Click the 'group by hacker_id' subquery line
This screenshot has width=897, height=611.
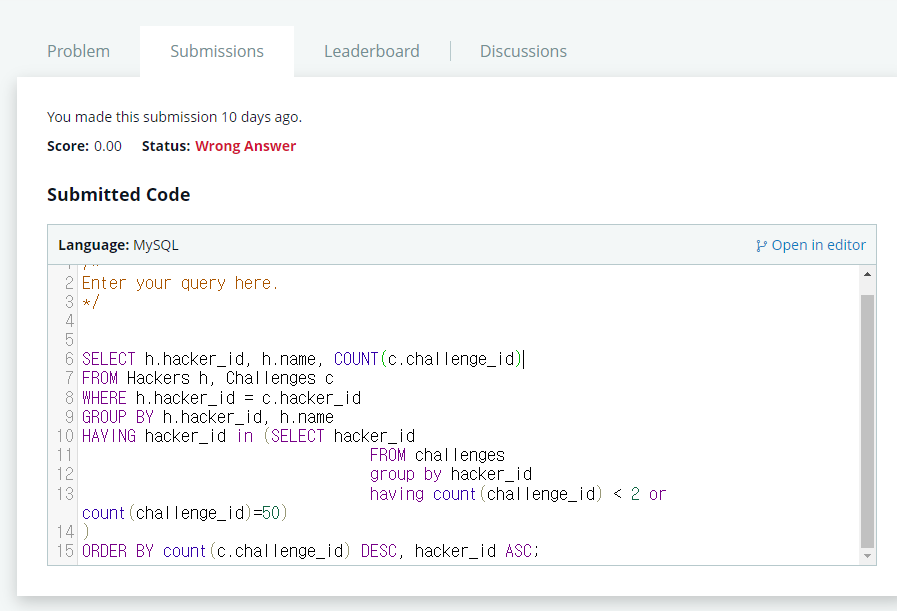451,474
